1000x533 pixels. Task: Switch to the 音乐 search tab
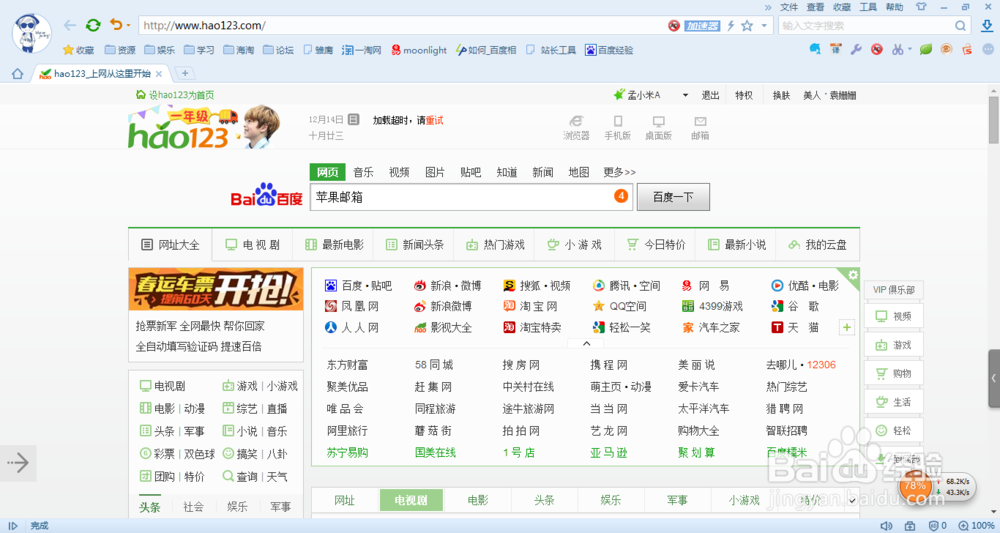point(363,172)
